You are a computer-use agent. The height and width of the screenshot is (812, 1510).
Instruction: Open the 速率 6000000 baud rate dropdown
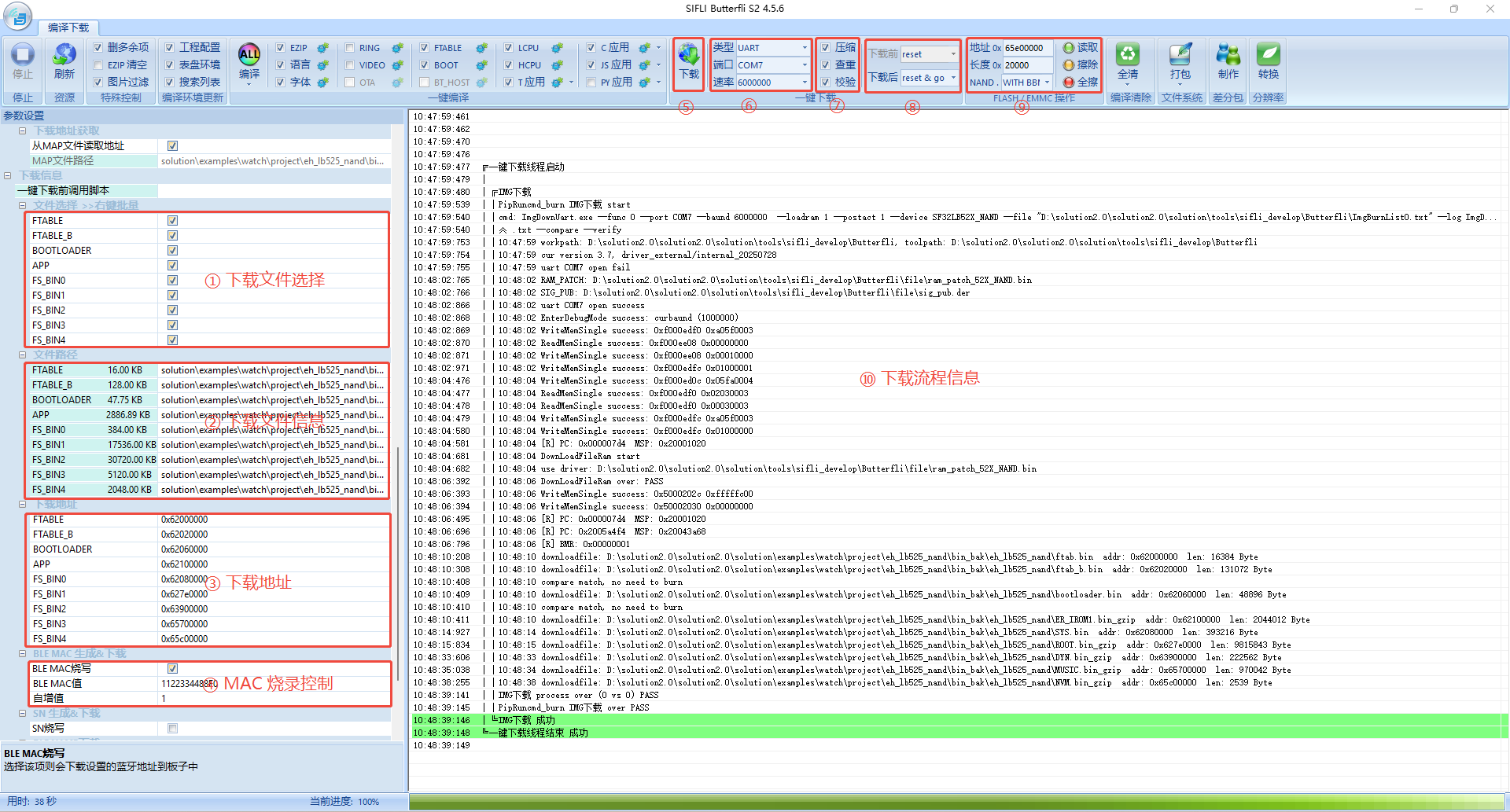(x=804, y=83)
